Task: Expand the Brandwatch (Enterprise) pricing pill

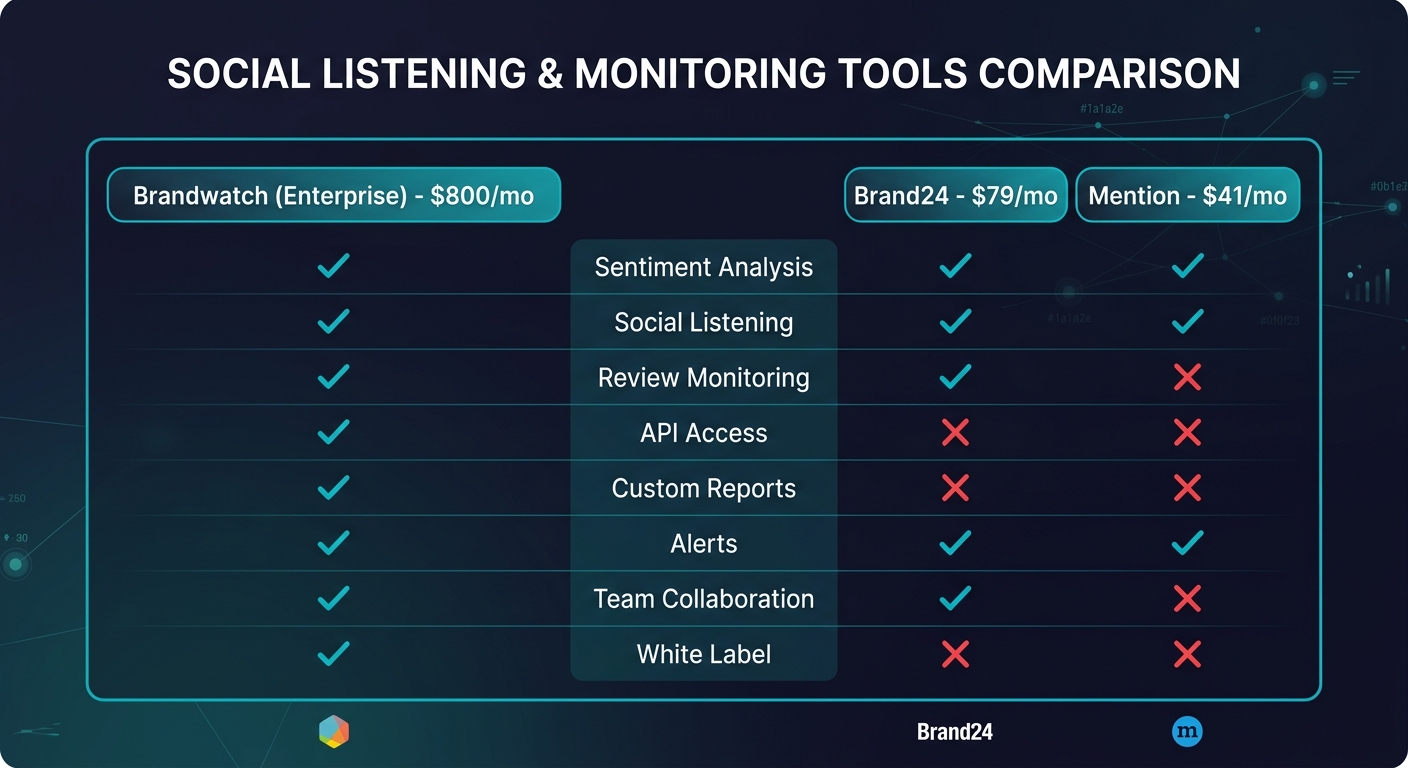Action: (333, 195)
